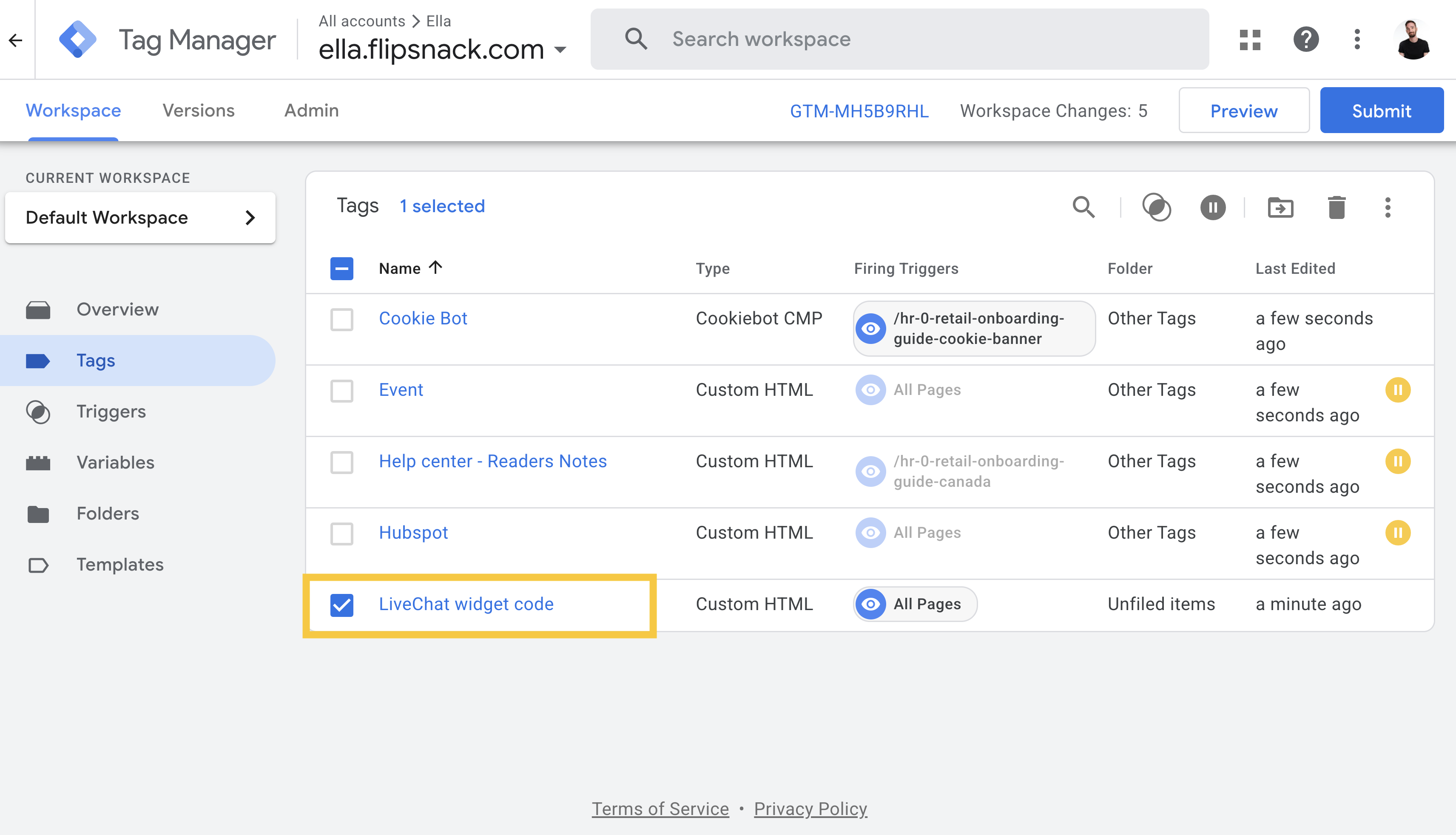Open Tags table more actions menu

click(1388, 207)
